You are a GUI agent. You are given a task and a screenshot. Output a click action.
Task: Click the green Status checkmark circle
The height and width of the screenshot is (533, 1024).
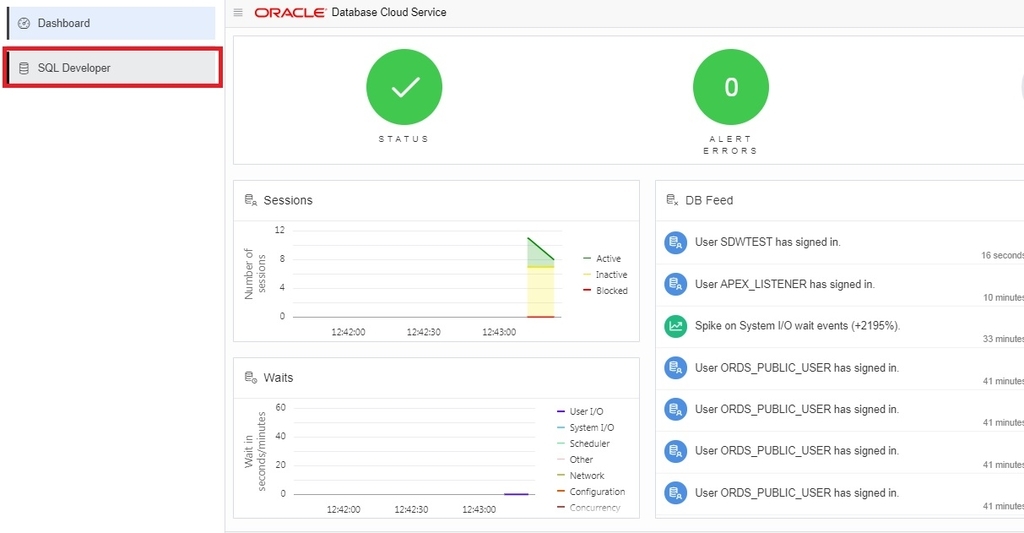tap(404, 87)
